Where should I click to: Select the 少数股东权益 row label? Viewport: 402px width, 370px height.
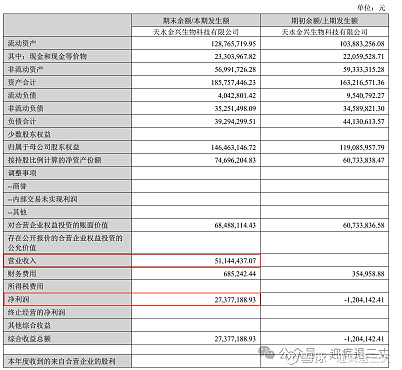click(x=29, y=134)
